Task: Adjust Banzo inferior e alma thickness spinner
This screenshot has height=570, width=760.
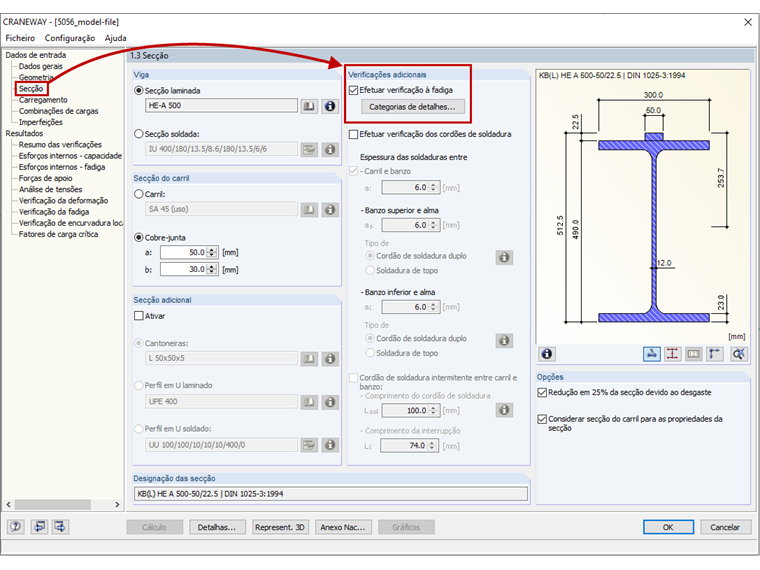Action: 433,307
